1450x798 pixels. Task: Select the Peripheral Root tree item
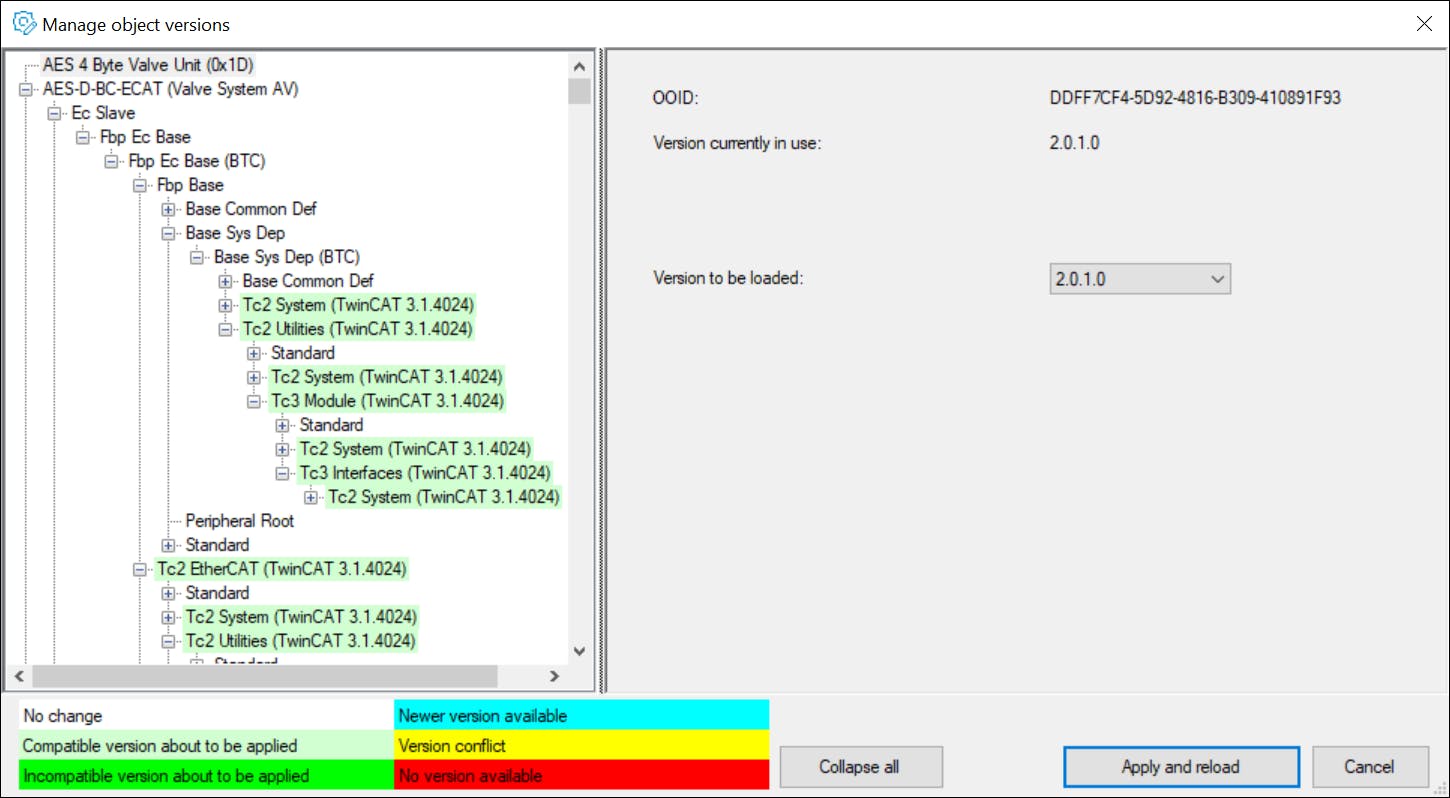point(239,521)
